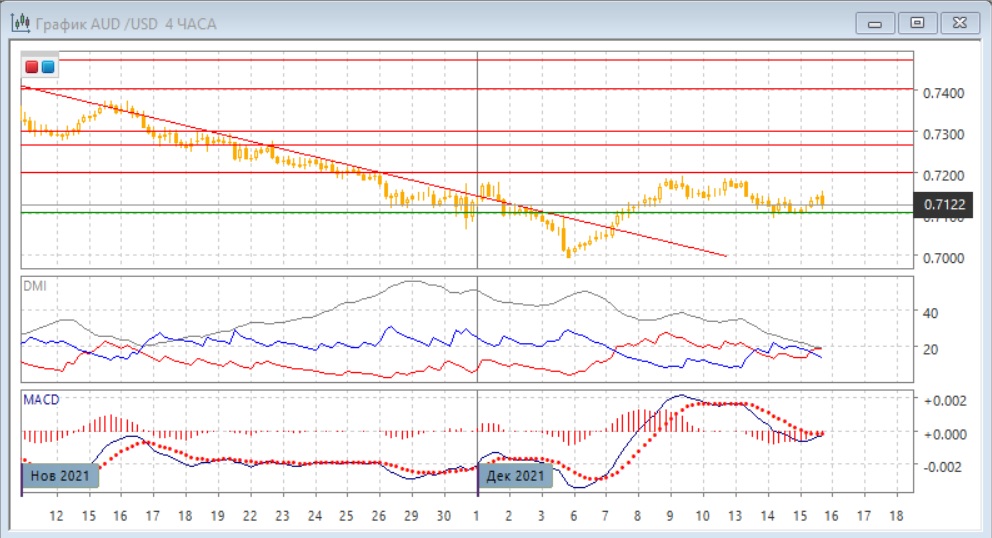992x538 pixels.
Task: Select the green horizontal support line
Action: pyautogui.click(x=300, y=212)
